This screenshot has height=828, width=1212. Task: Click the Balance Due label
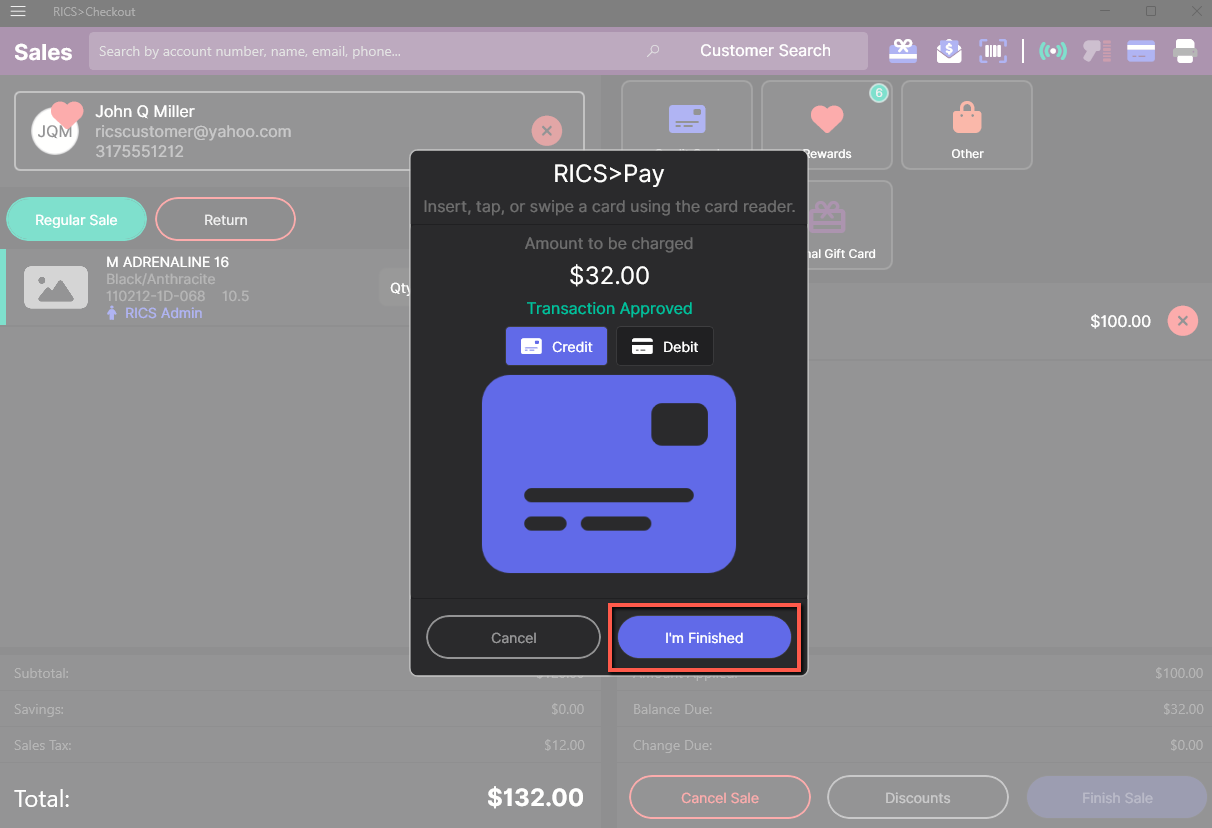tap(672, 710)
